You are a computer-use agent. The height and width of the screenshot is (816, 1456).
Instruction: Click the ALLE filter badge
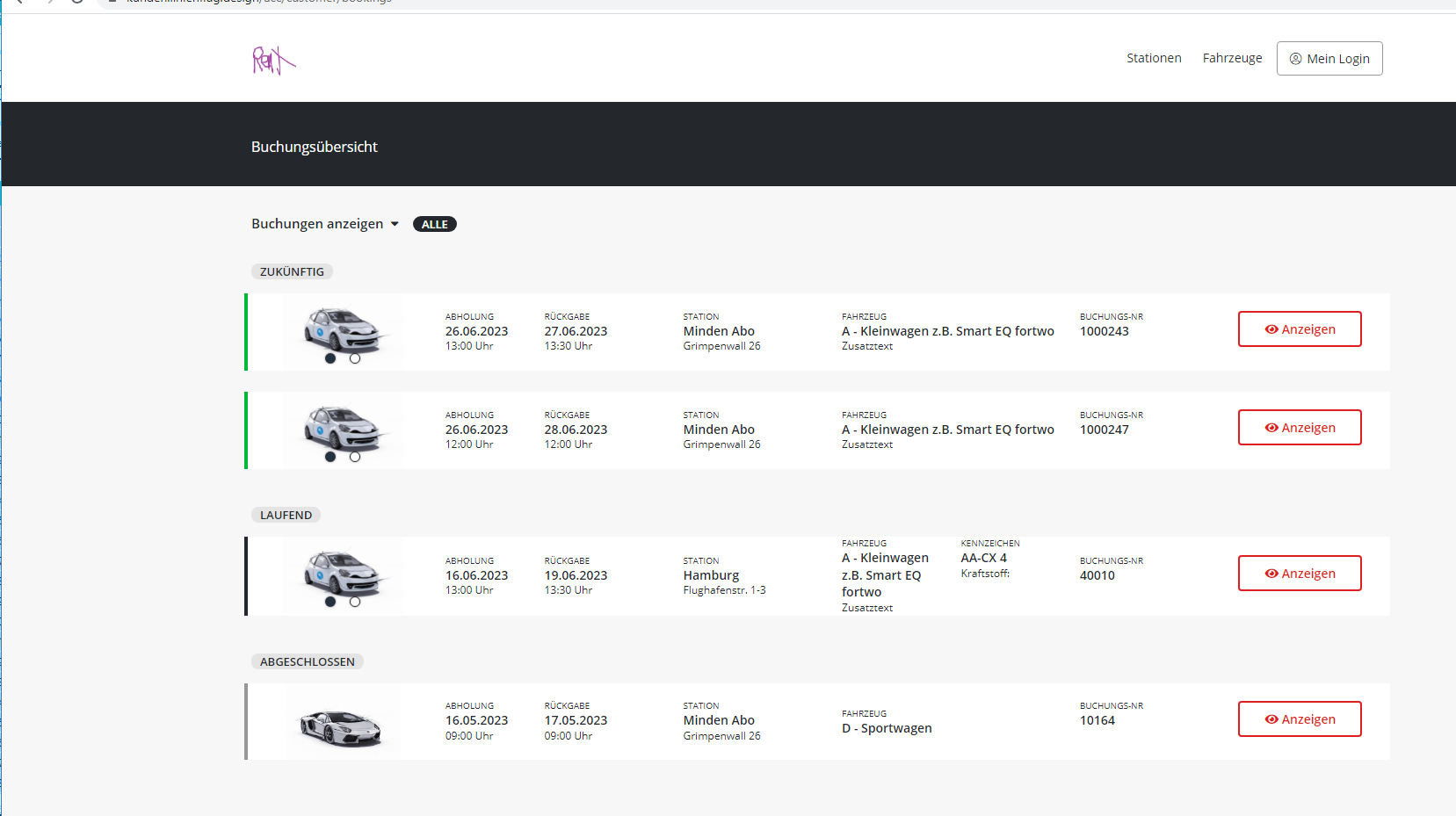click(x=434, y=224)
